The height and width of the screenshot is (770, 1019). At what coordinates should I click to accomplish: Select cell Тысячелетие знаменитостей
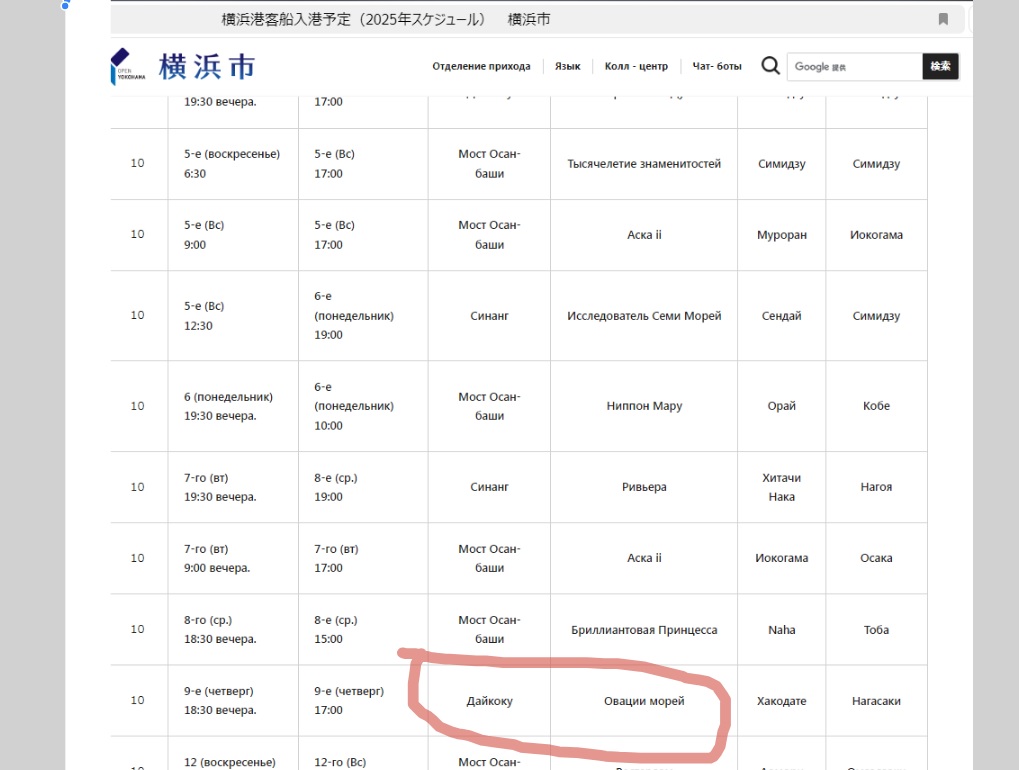click(x=644, y=164)
